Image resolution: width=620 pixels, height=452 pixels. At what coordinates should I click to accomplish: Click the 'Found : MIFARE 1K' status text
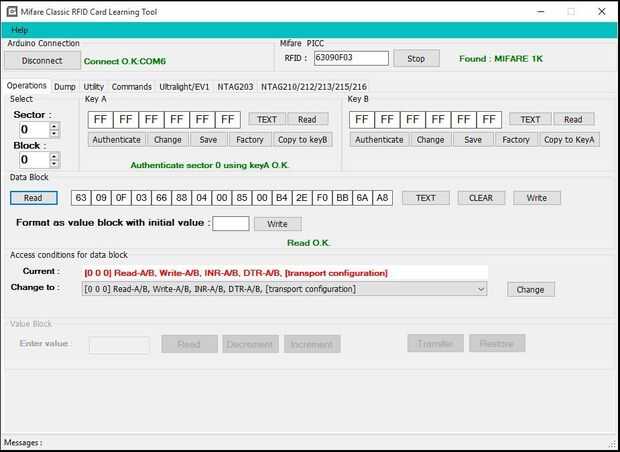click(x=501, y=59)
